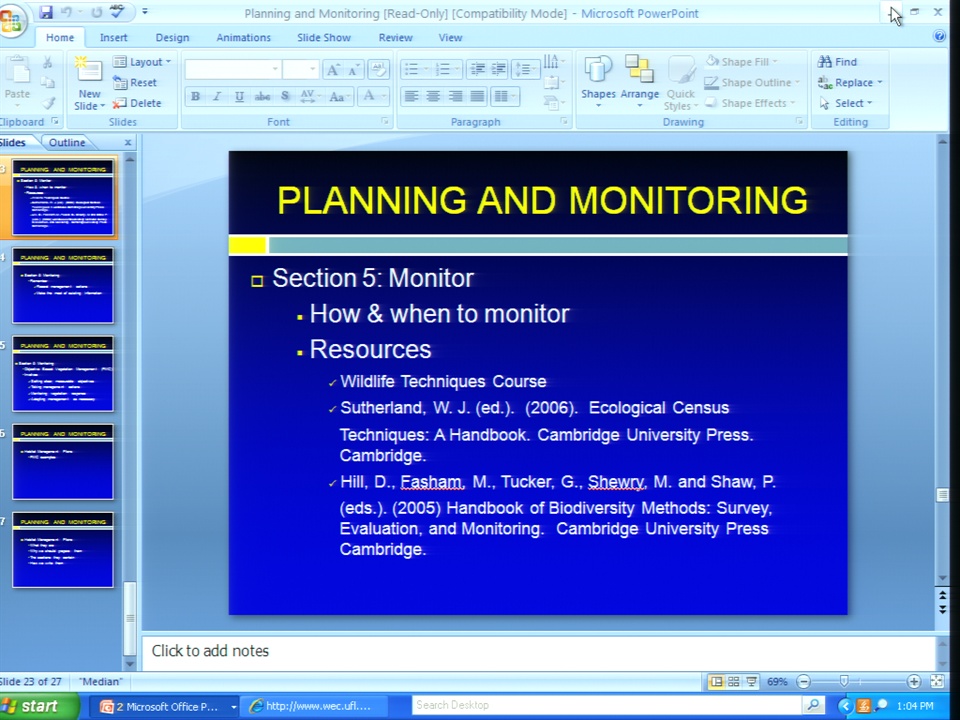Toggle Strikethrough formatting
Screen dimensions: 960x720
tap(263, 96)
